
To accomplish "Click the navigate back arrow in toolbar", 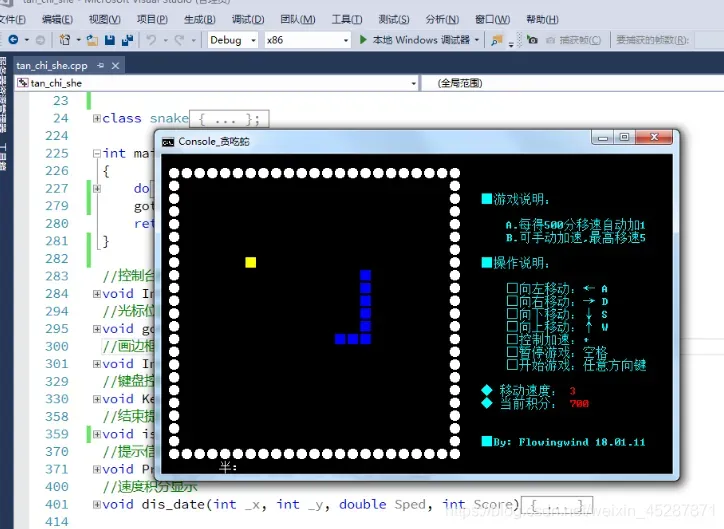I will (x=14, y=40).
